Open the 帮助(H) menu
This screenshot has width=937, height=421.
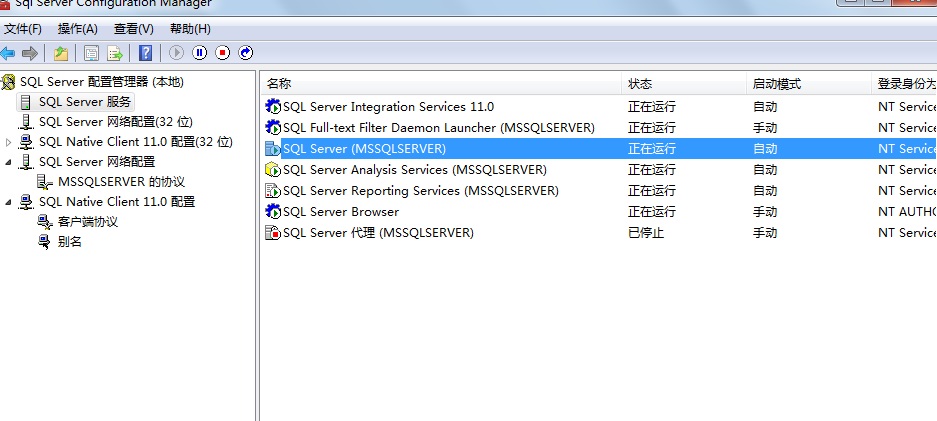tap(191, 29)
